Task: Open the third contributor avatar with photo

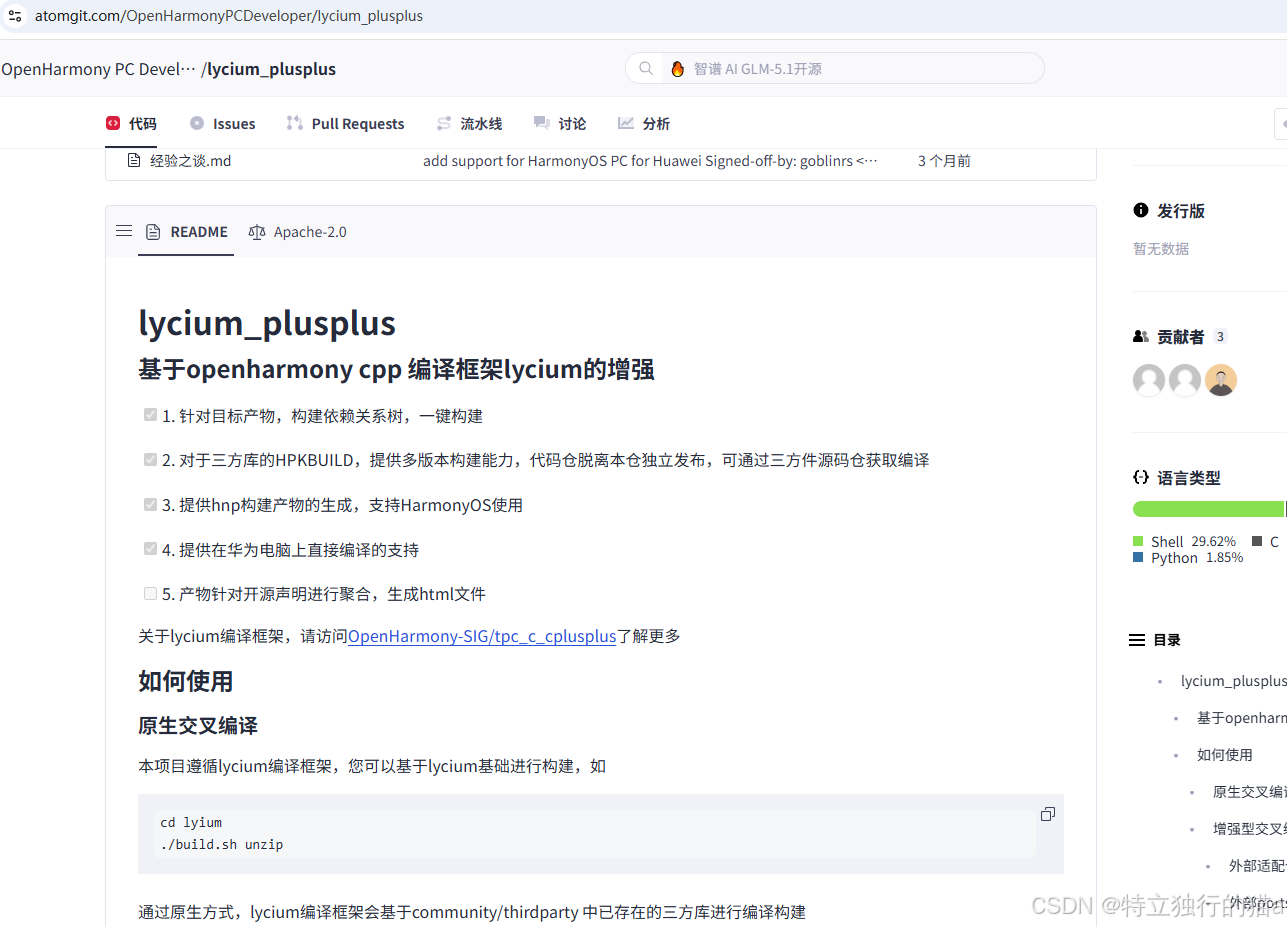Action: click(1221, 380)
